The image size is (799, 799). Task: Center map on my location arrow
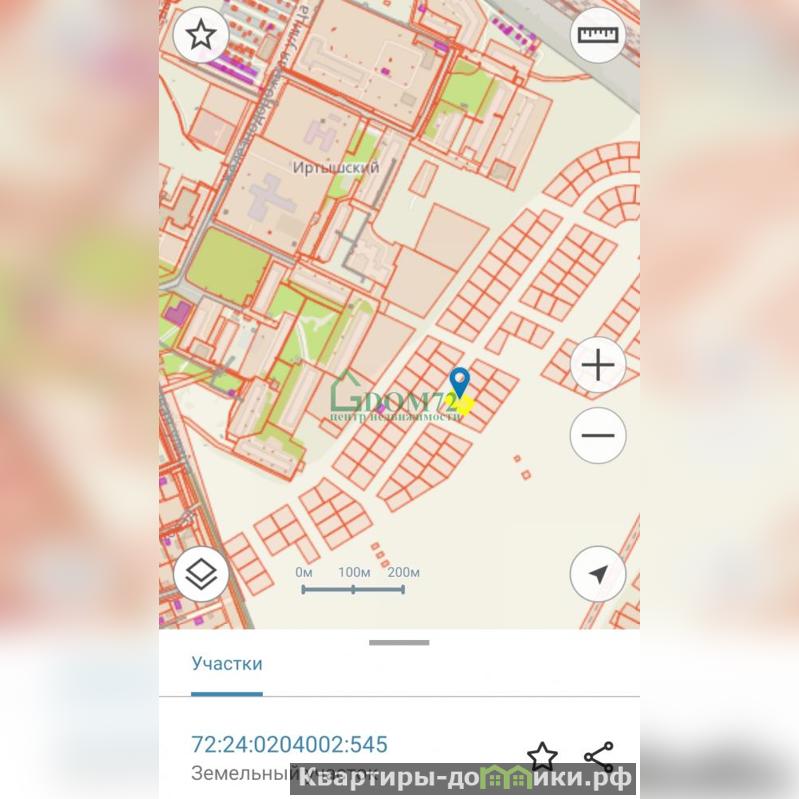pos(598,574)
